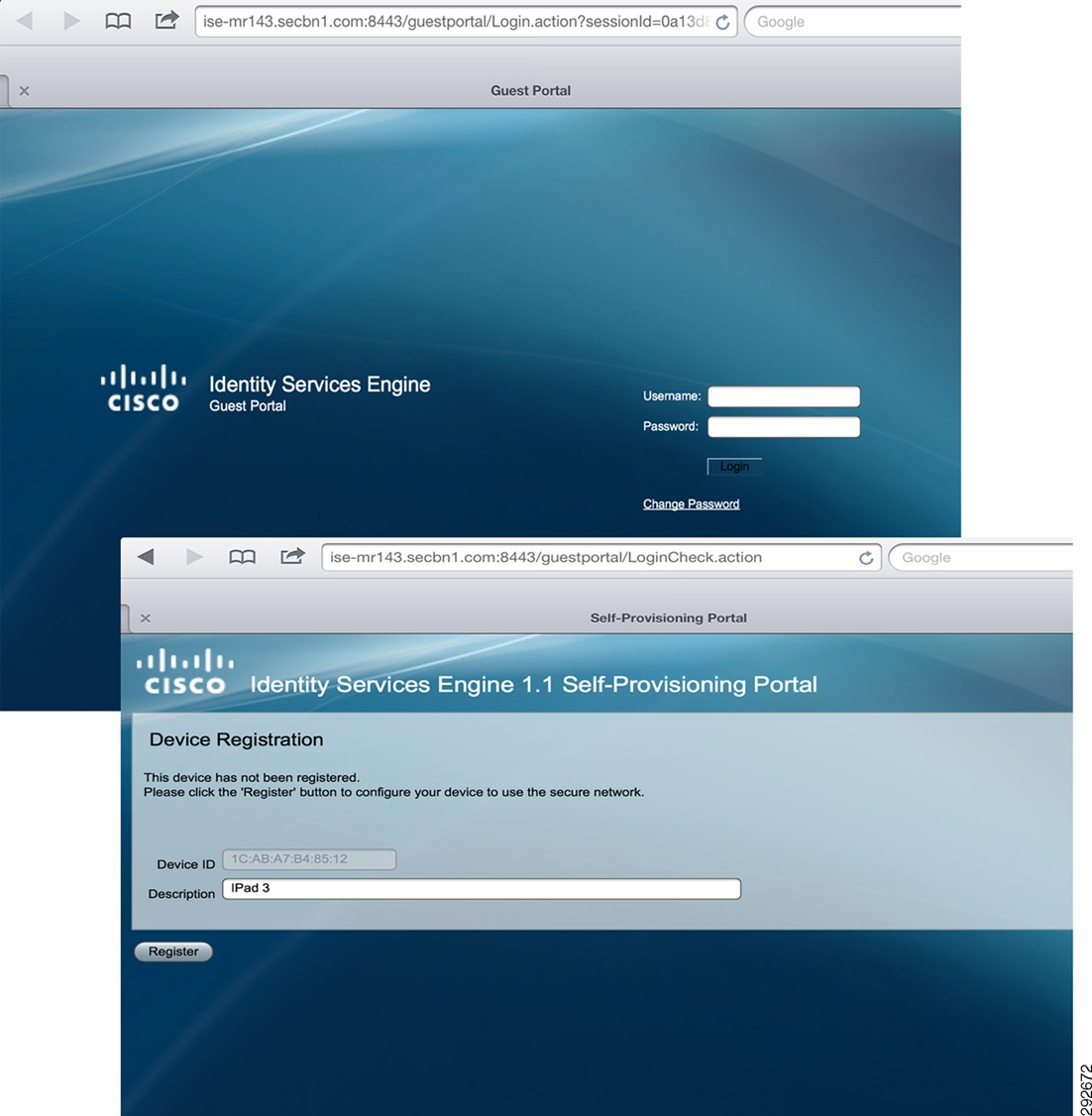Select the LoginCheck.action URL address bar
The height and width of the screenshot is (1116, 1092).
601,557
